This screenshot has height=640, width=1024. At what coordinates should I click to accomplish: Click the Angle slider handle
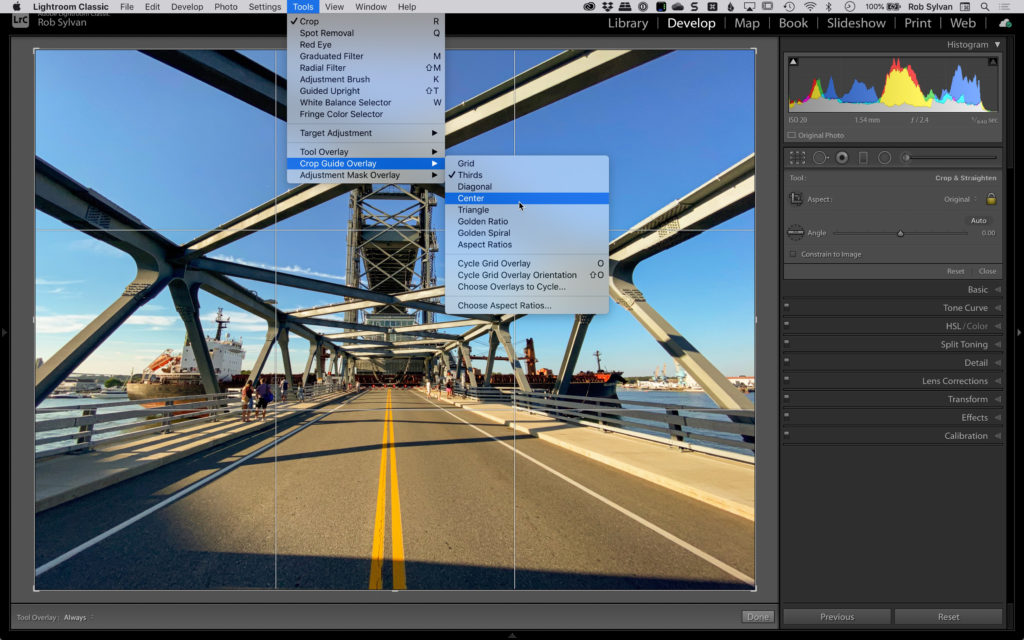[x=900, y=233]
